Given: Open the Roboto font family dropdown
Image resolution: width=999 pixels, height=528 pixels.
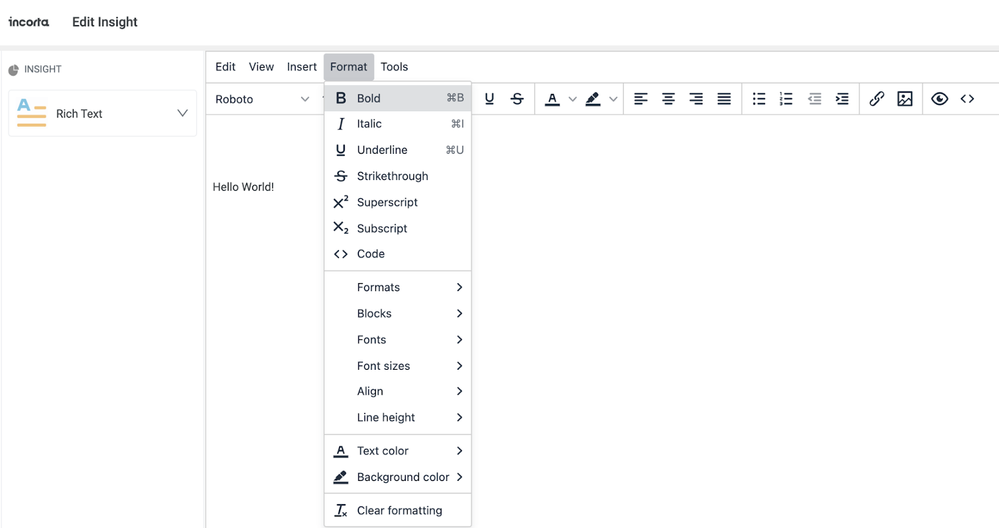Looking at the screenshot, I should 262,99.
